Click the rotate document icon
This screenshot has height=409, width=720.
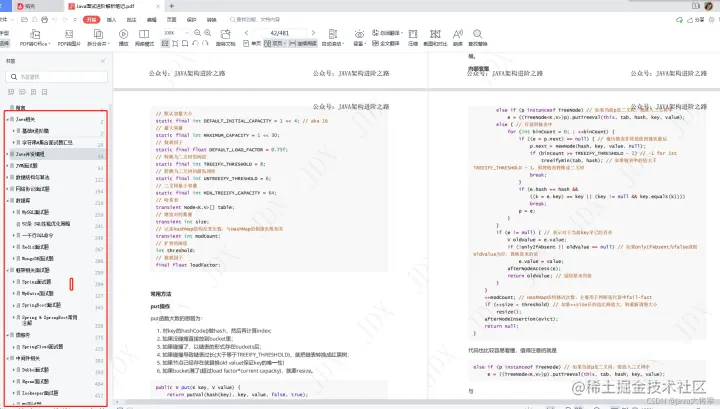(x=225, y=34)
